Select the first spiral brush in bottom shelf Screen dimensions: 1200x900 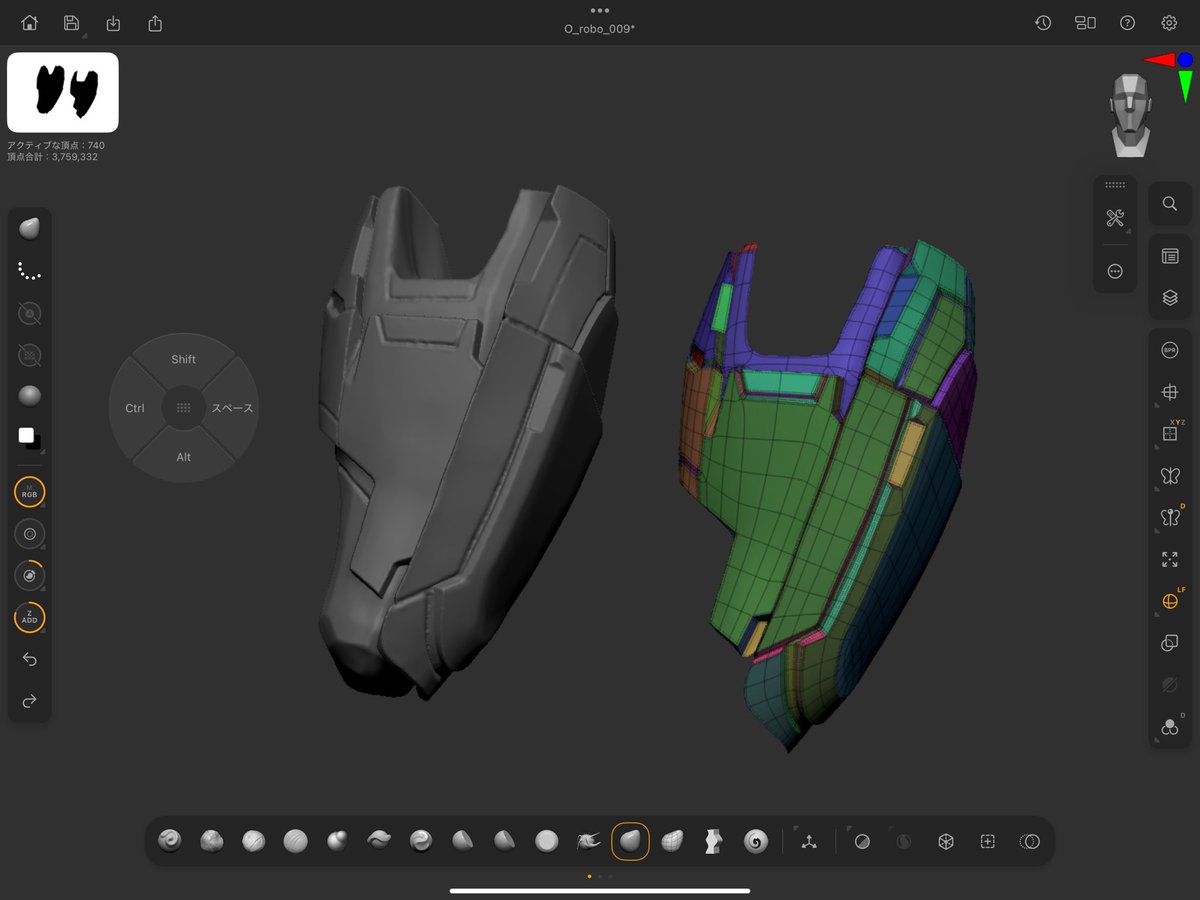169,841
